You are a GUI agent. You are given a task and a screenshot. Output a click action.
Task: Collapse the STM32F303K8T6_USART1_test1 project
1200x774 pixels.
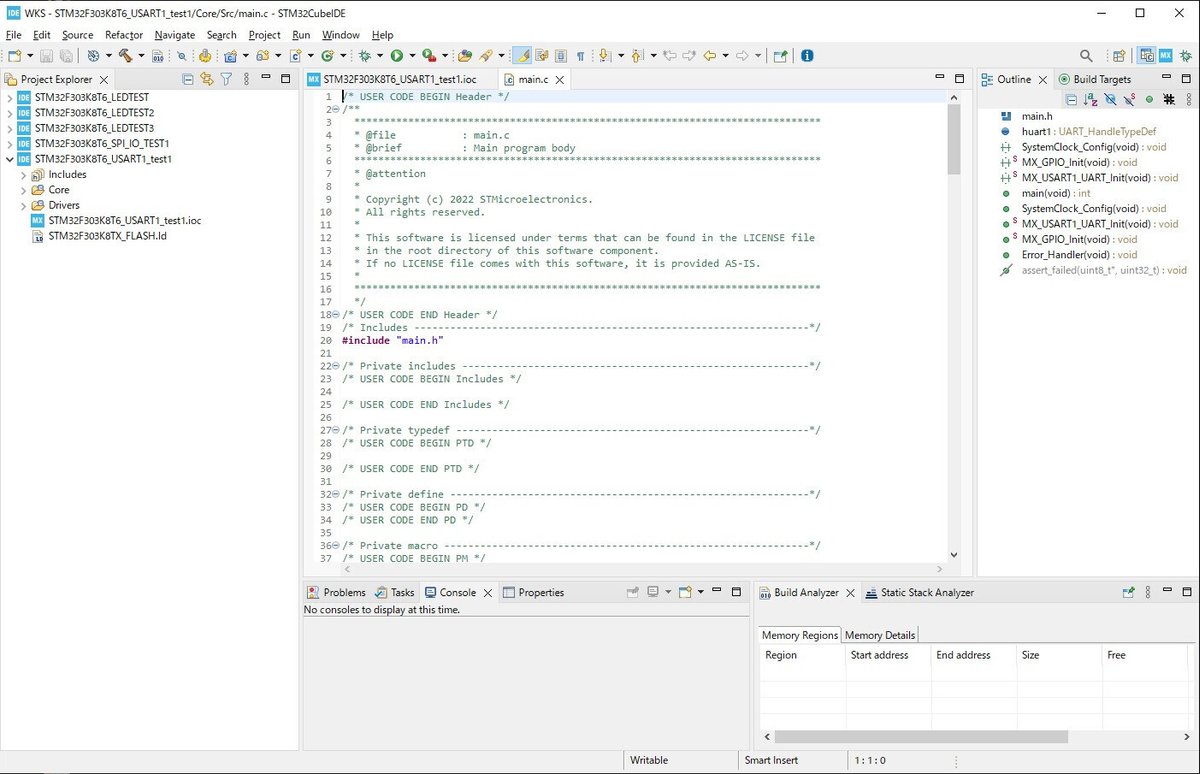coord(10,159)
